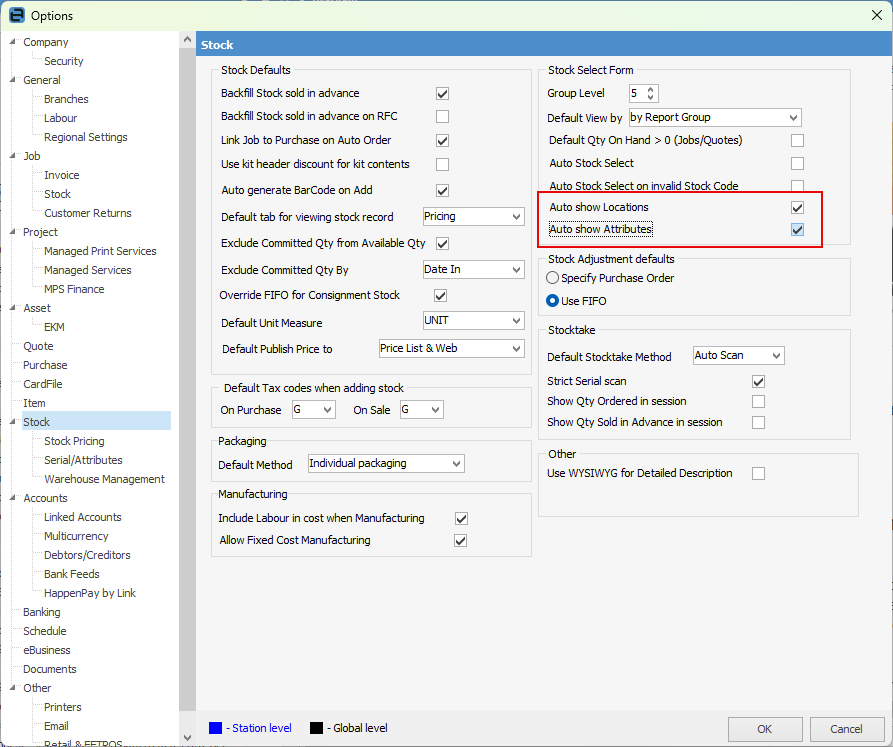Open the Default View by dropdown
893x747 pixels.
coord(793,117)
